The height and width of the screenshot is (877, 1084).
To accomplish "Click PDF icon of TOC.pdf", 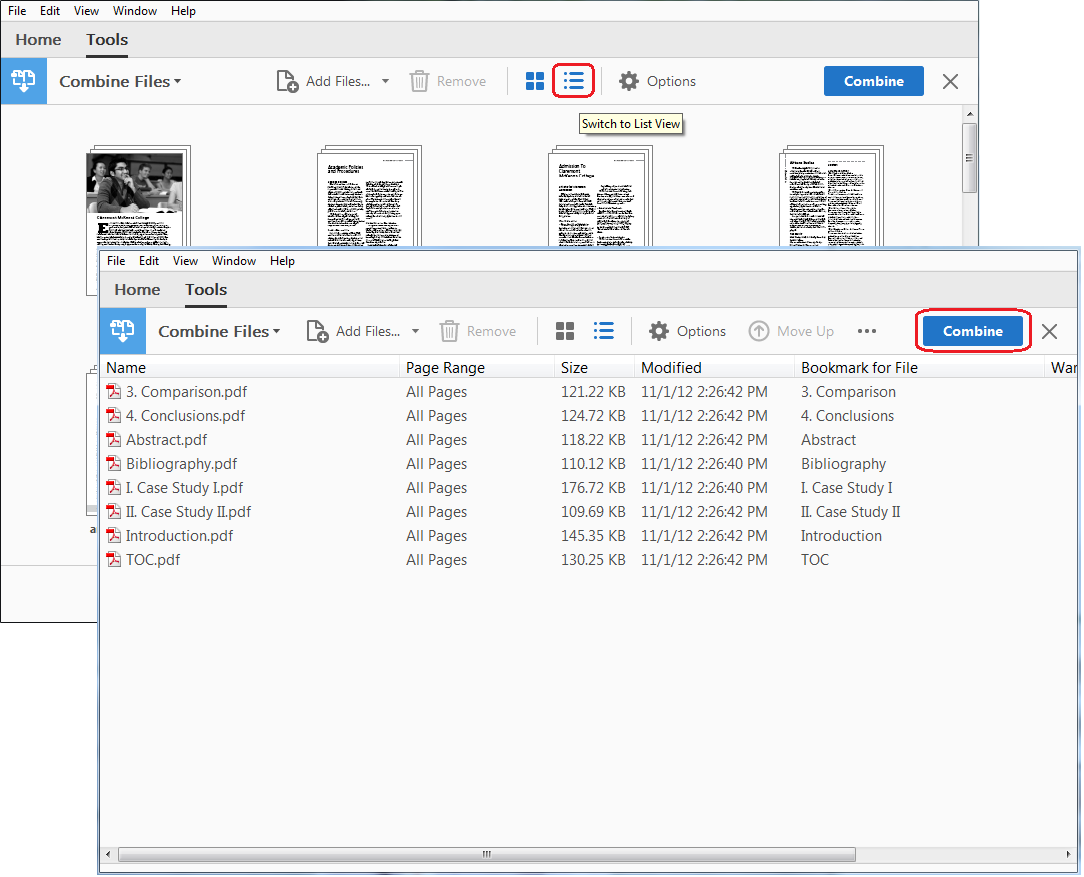I will pos(113,560).
